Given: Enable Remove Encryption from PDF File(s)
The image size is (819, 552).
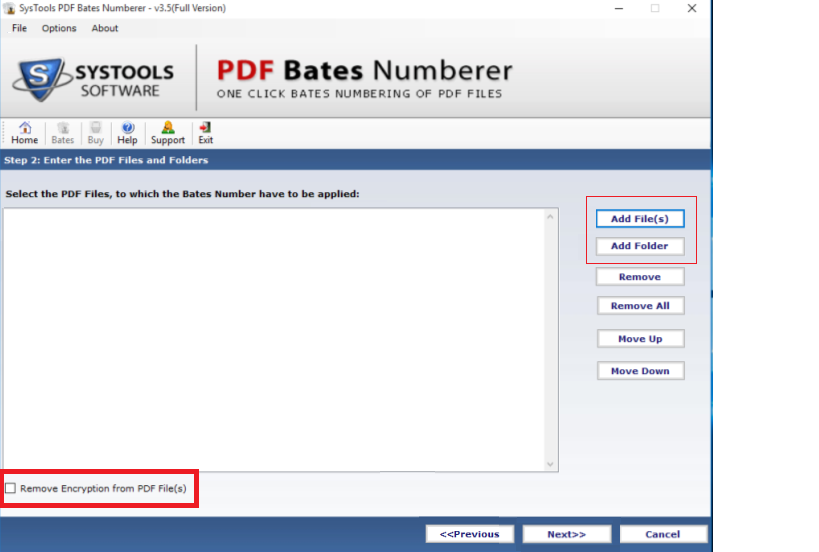Looking at the screenshot, I should [10, 488].
